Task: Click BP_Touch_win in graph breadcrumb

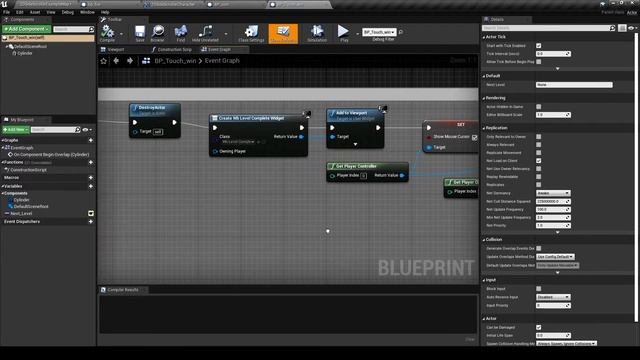Action: coord(175,61)
